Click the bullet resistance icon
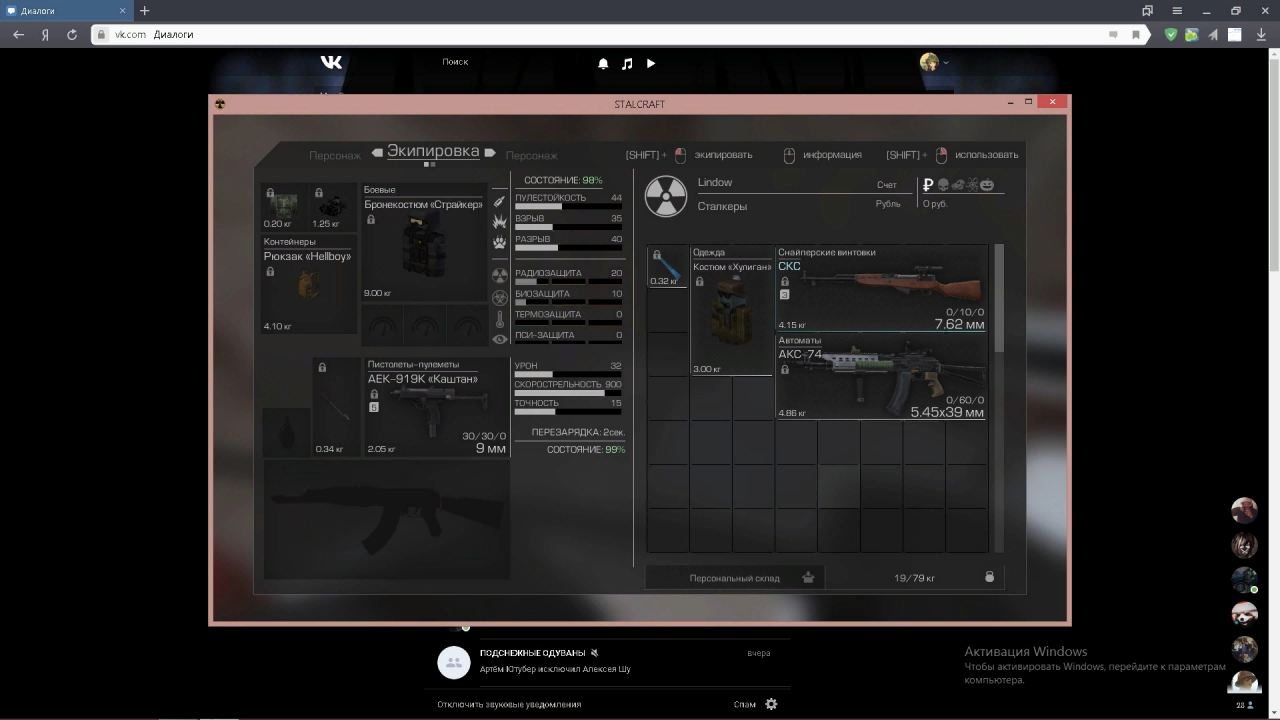Viewport: 1280px width, 720px height. pyautogui.click(x=500, y=201)
